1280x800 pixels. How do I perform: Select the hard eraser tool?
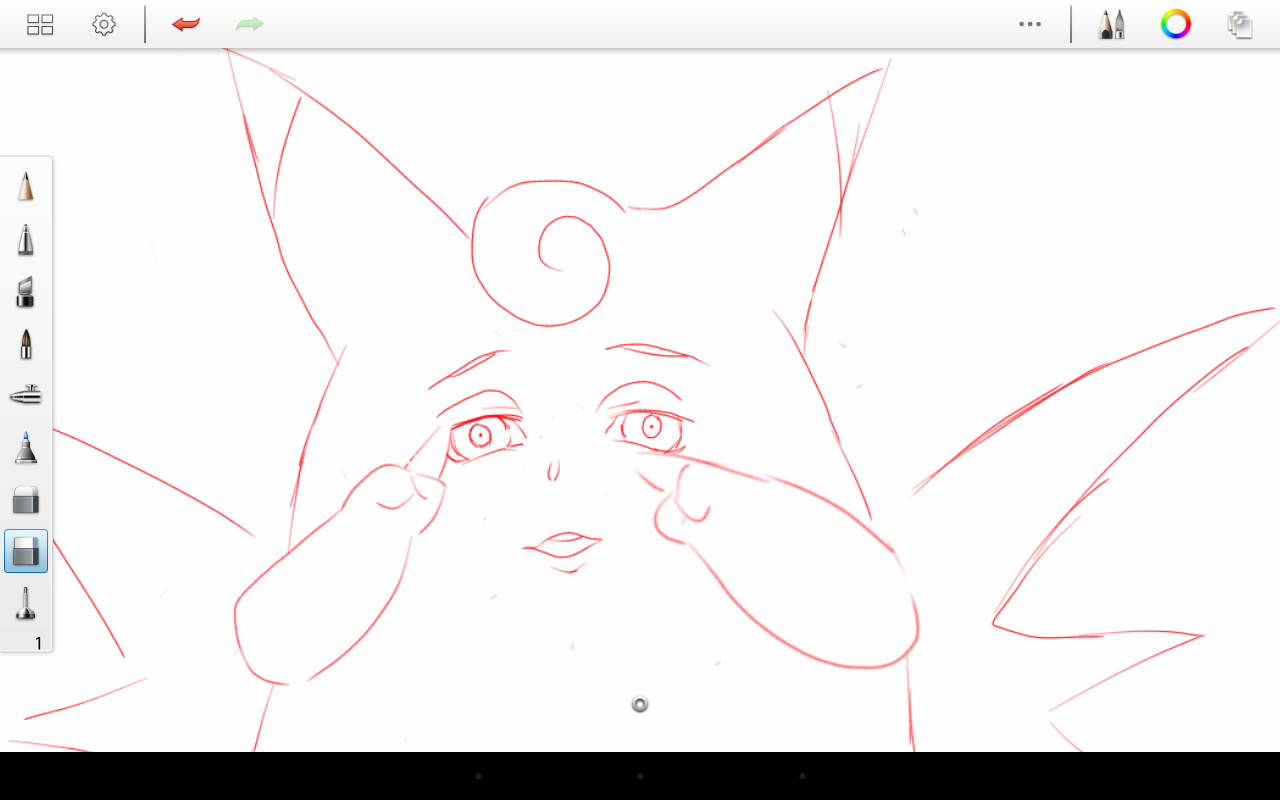(x=26, y=499)
